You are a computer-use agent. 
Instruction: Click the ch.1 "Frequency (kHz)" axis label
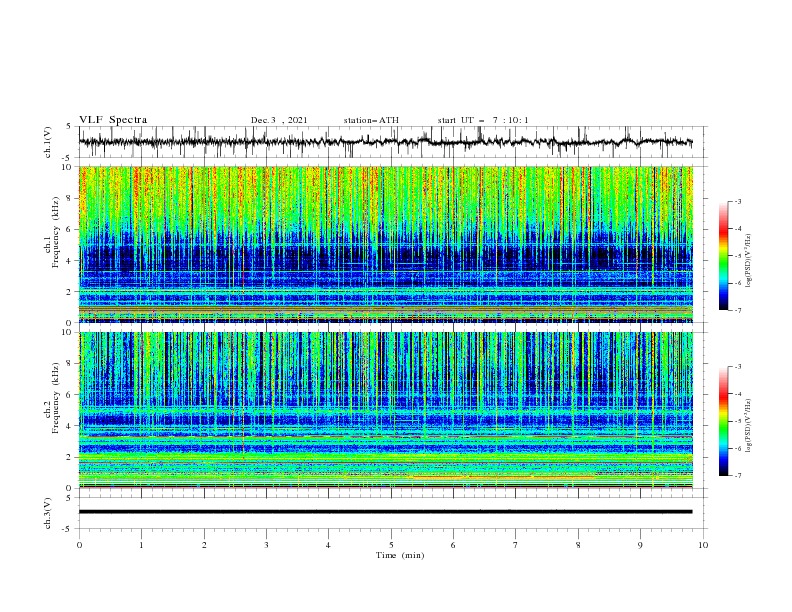57,233
